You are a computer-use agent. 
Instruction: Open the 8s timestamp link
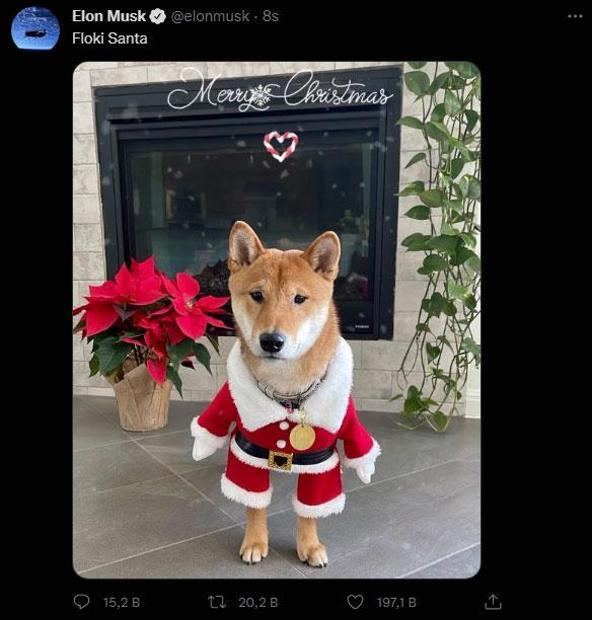[x=271, y=16]
